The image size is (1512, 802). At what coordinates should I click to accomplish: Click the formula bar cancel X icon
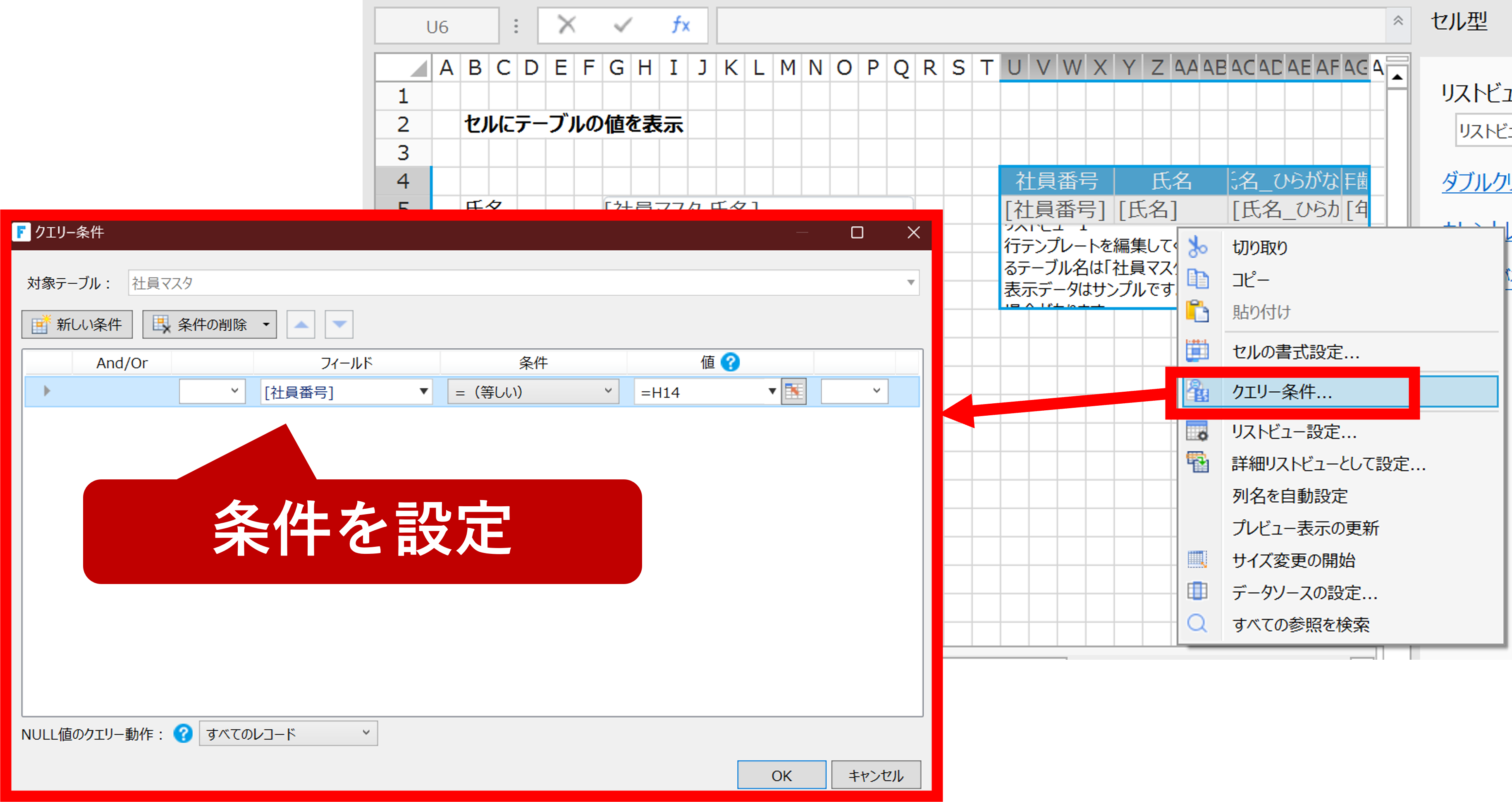click(x=566, y=25)
